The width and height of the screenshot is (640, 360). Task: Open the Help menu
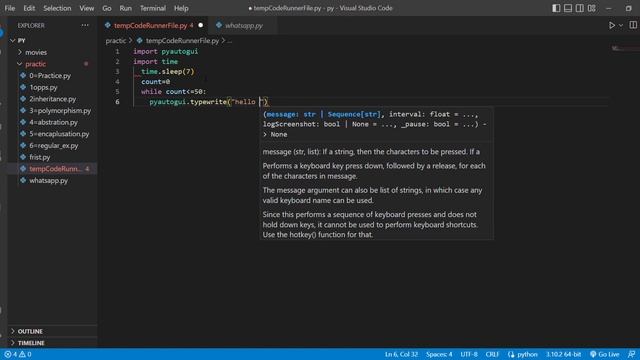[181, 8]
